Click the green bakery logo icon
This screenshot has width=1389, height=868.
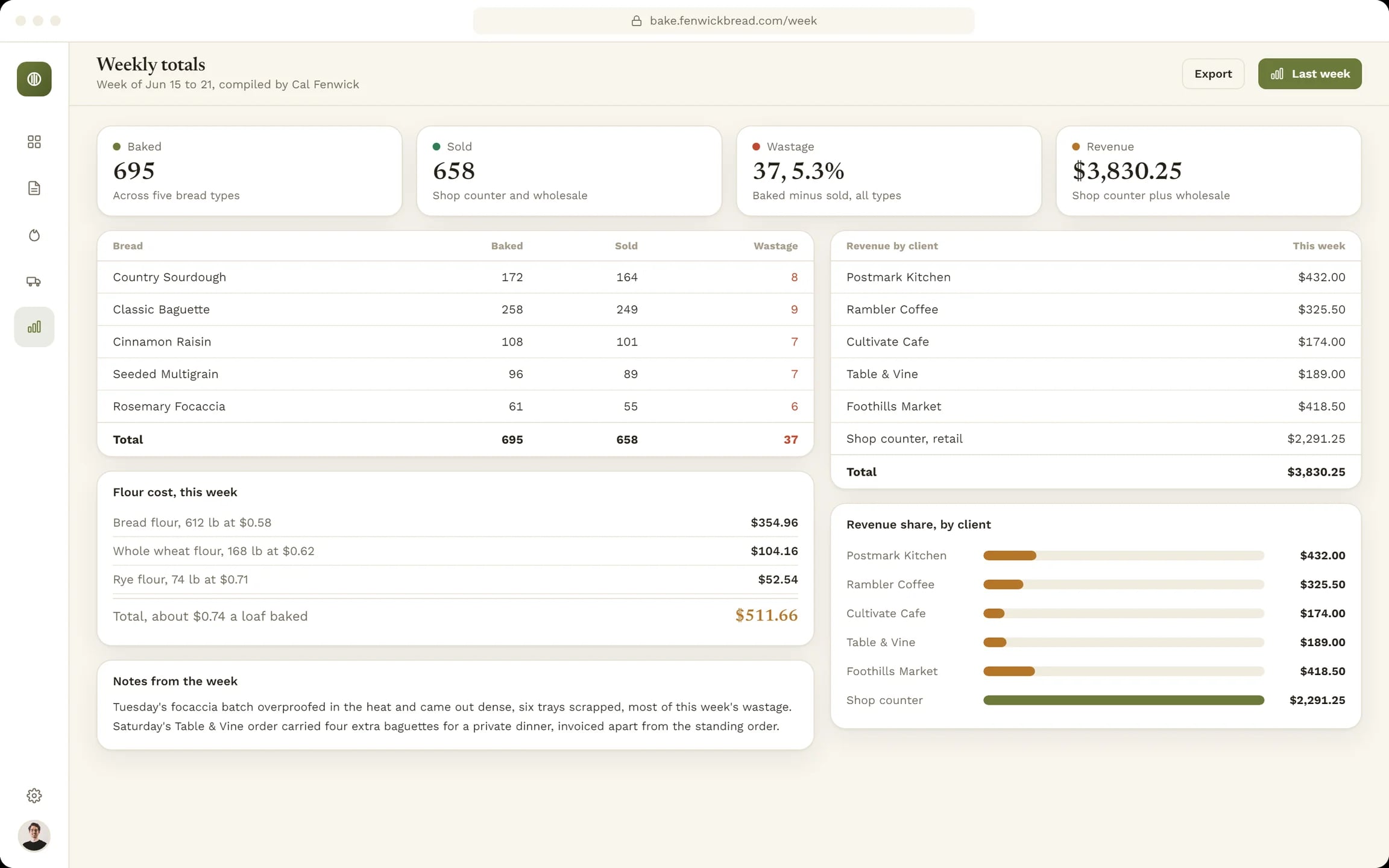click(x=34, y=79)
